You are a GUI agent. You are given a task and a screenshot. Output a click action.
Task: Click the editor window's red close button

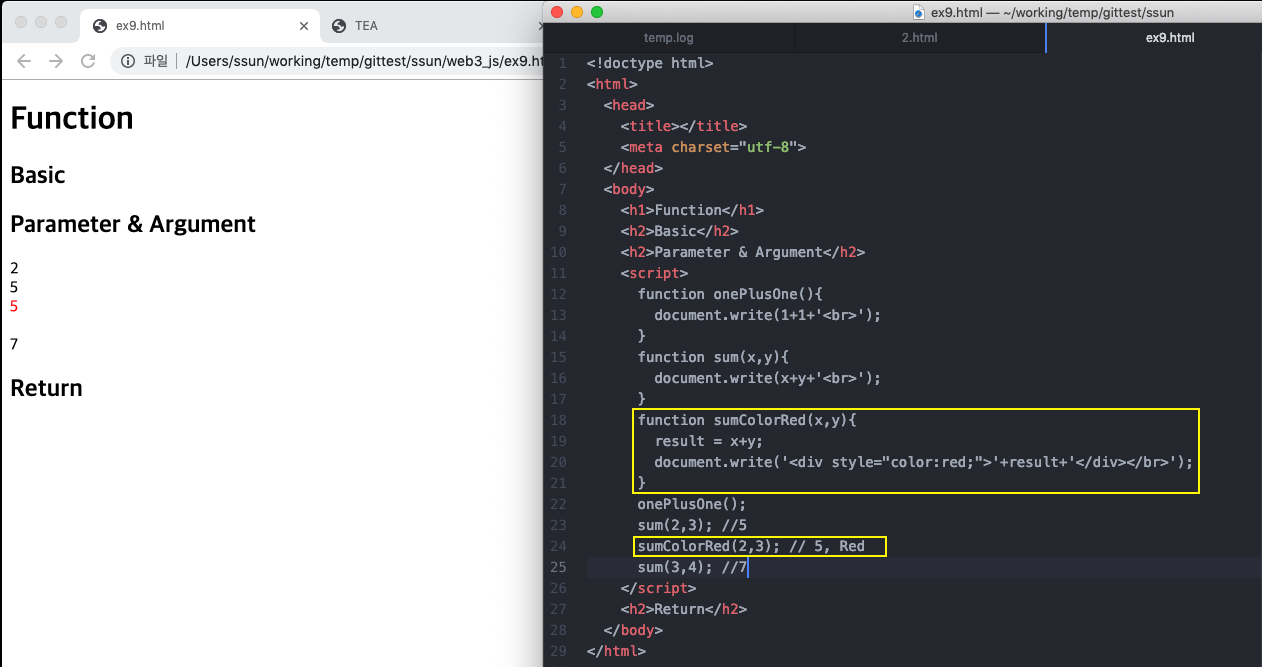(x=556, y=12)
